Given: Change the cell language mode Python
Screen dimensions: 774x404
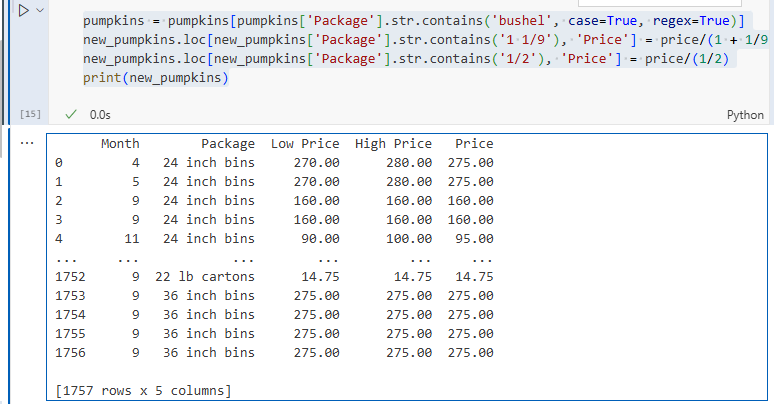Looking at the screenshot, I should pyautogui.click(x=744, y=115).
